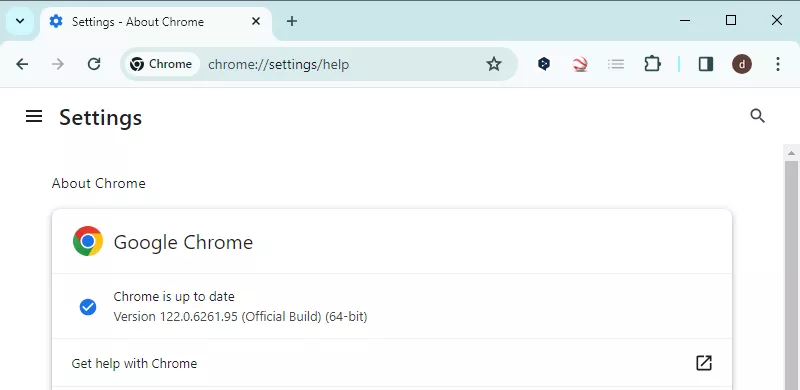
Task: Select the Settings - About Chrome tab
Action: tap(156, 22)
